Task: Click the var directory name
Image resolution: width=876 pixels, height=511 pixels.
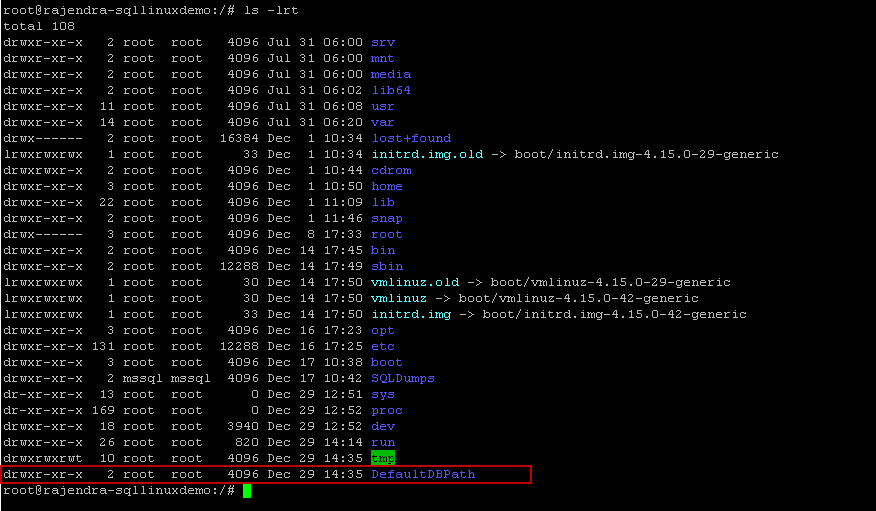Action: pos(383,122)
